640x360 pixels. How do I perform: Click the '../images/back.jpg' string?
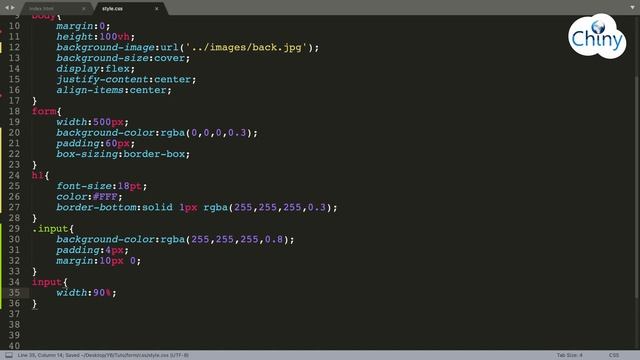[247, 47]
